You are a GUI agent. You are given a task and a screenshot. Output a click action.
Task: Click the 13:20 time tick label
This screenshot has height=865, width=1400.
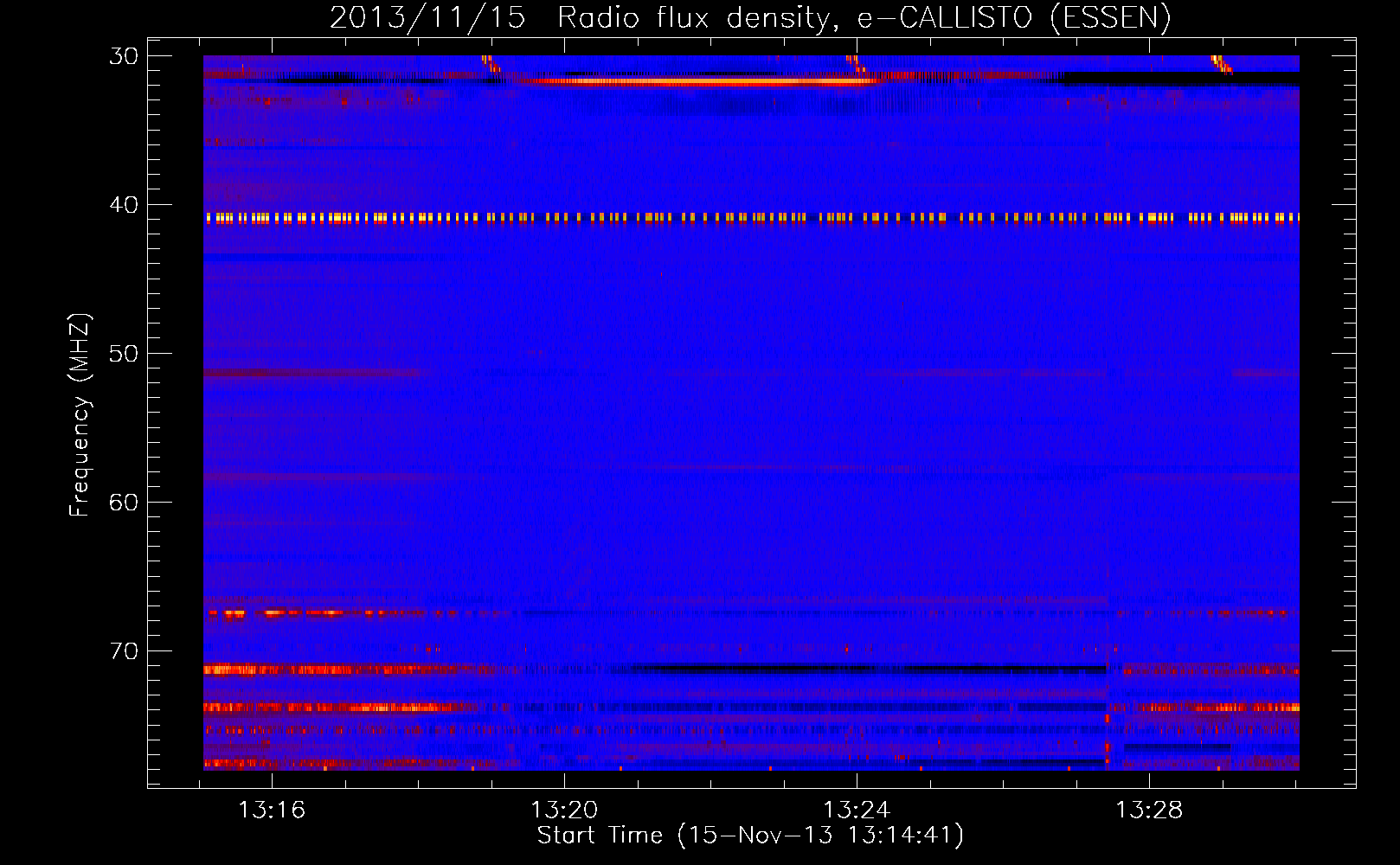pos(564,811)
